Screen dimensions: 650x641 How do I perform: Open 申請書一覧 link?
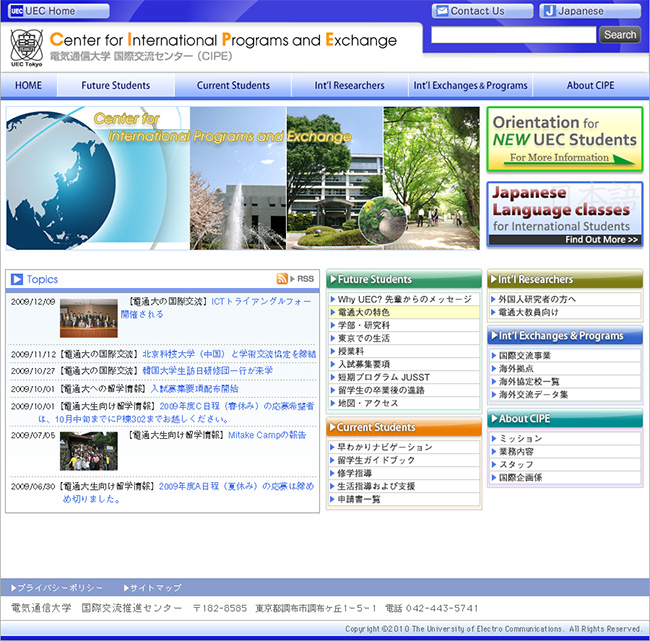click(x=404, y=499)
